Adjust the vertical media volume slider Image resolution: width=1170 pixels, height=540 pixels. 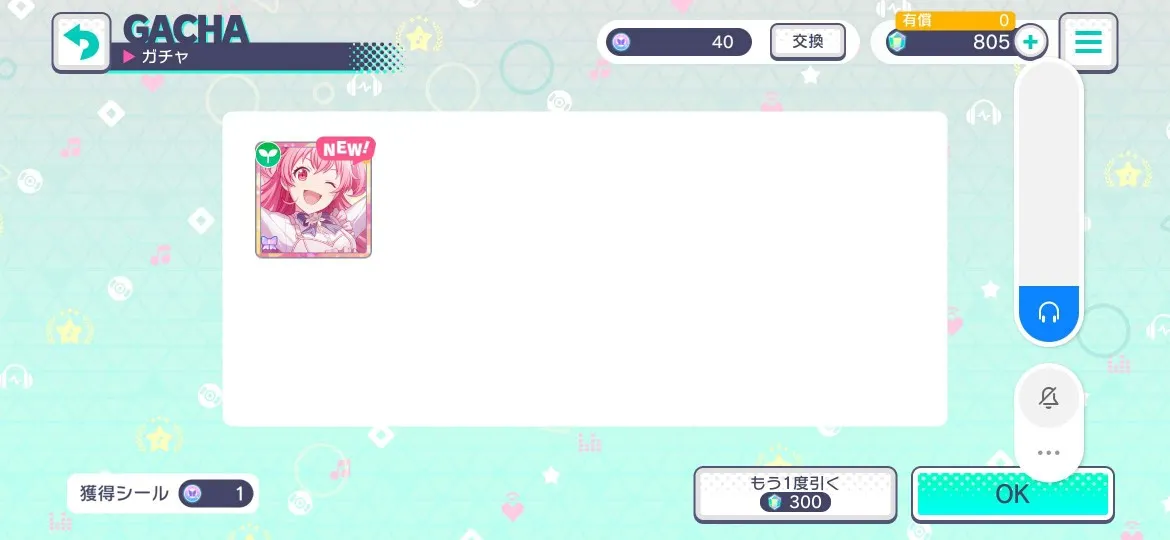[1048, 201]
